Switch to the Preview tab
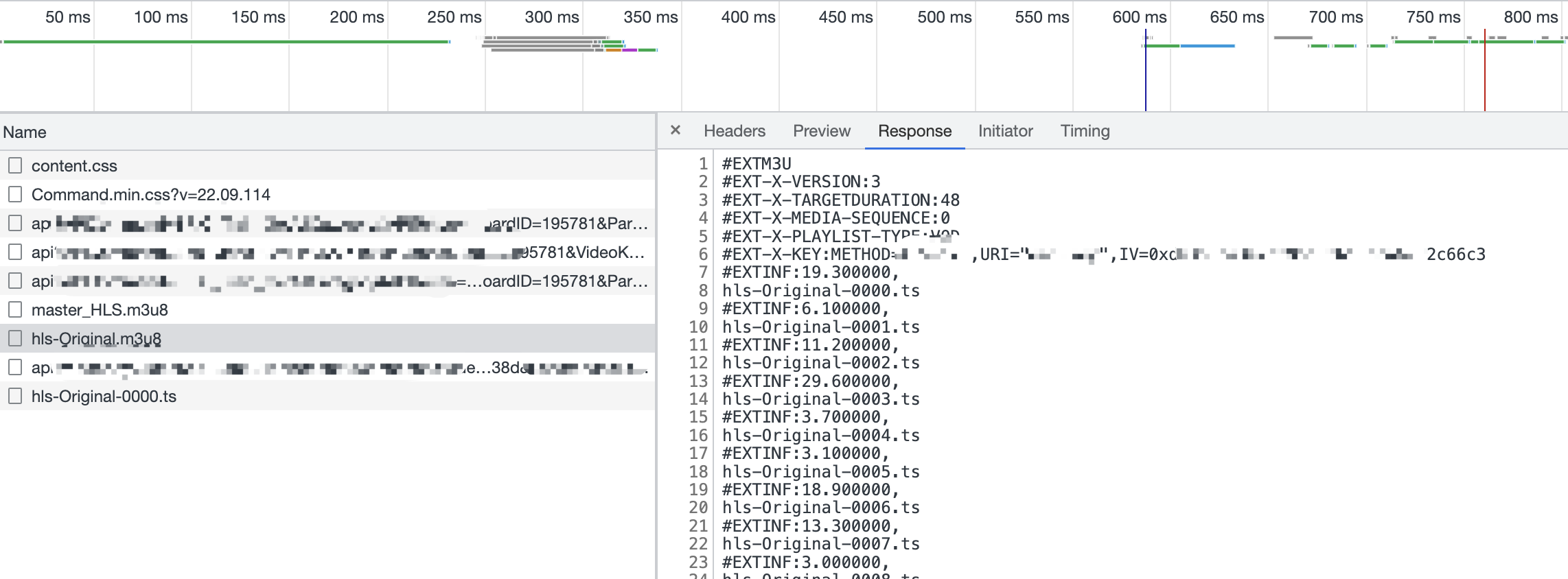Viewport: 1568px width, 579px height. pos(822,131)
